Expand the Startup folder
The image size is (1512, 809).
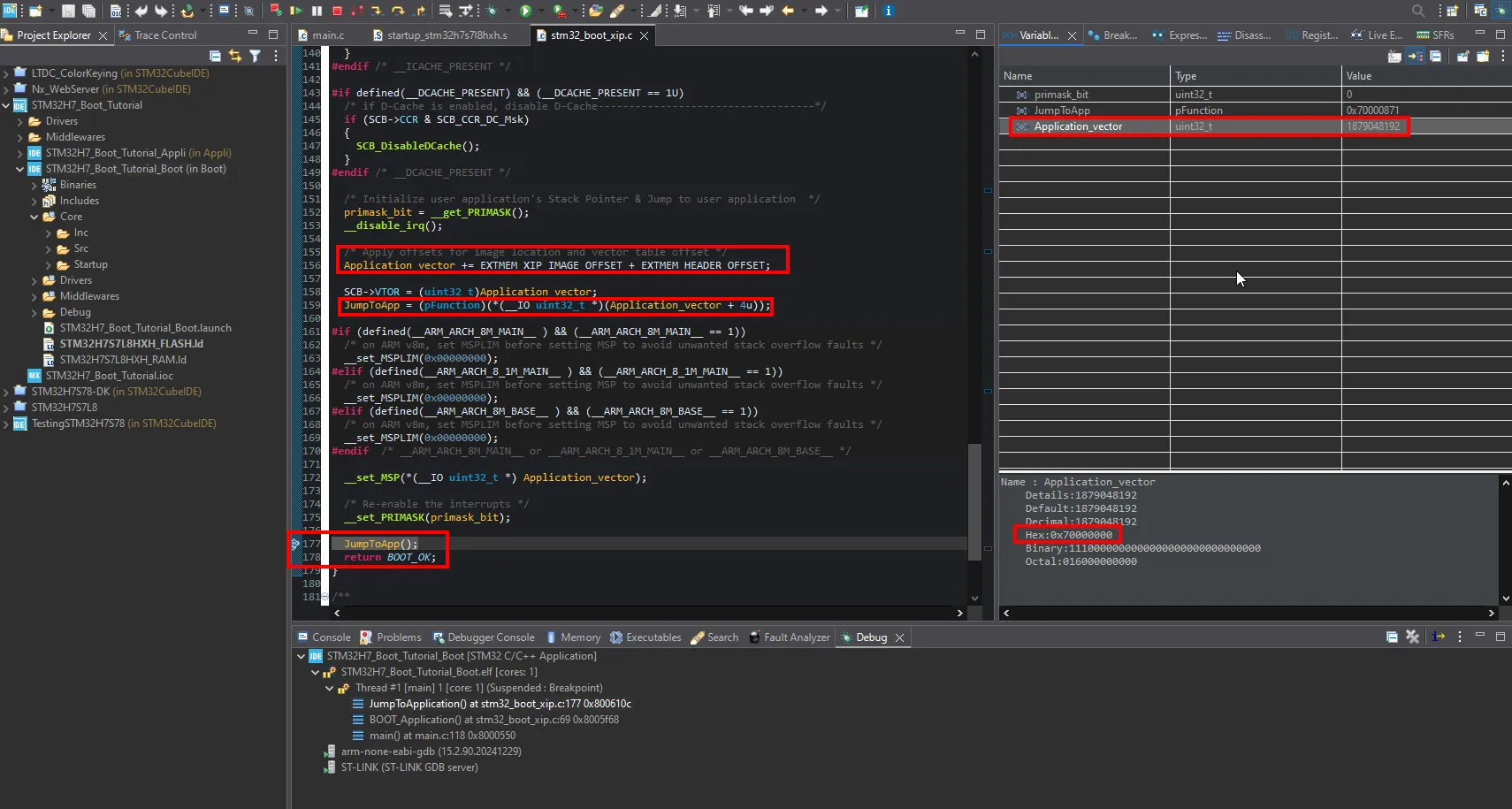coord(49,264)
